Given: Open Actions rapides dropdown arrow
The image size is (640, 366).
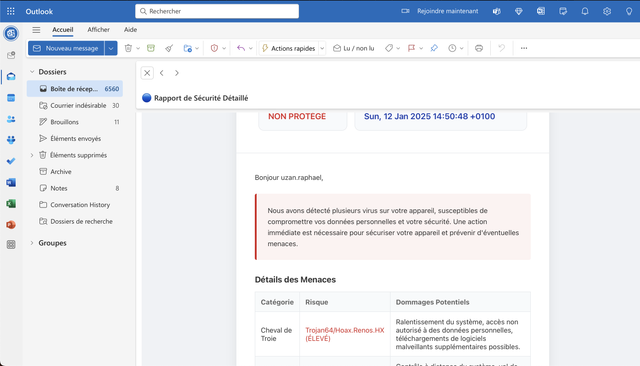Looking at the screenshot, I should point(322,48).
